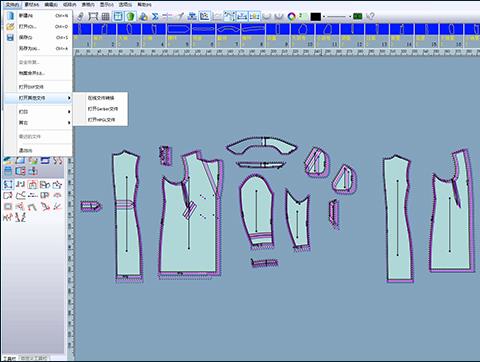Image resolution: width=480 pixels, height=362 pixels.
Task: Open the color wheel palette icon
Action: (292, 16)
